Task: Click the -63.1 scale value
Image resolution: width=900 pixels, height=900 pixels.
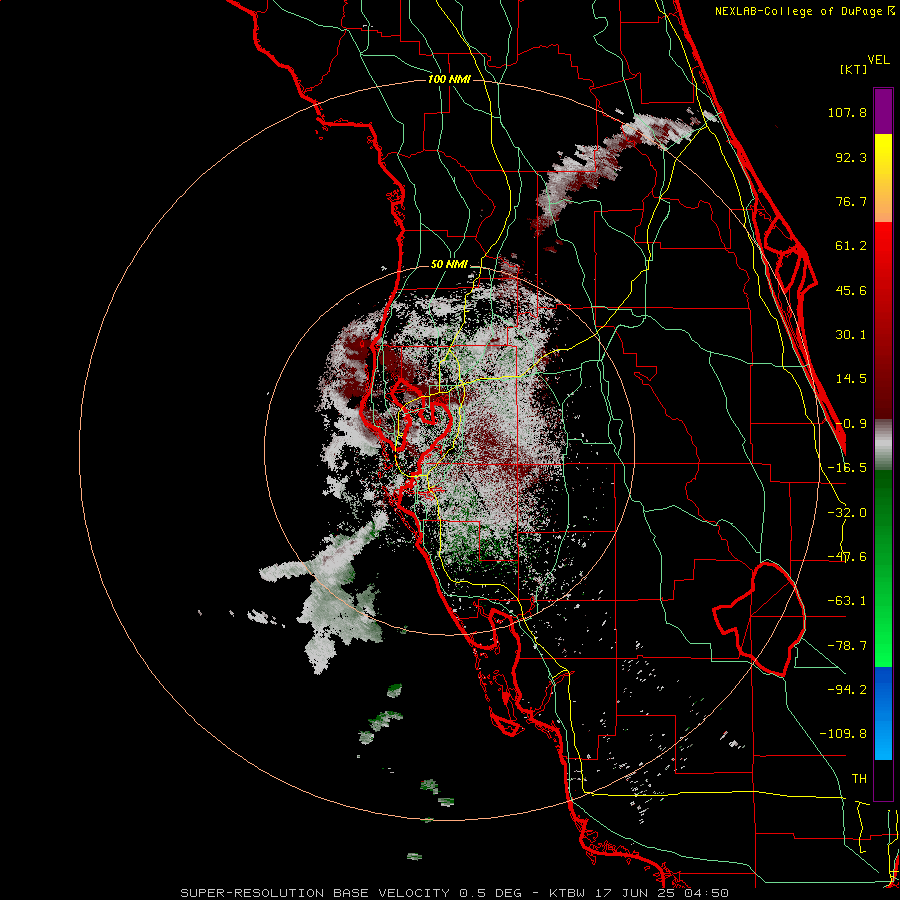Action: tap(847, 601)
